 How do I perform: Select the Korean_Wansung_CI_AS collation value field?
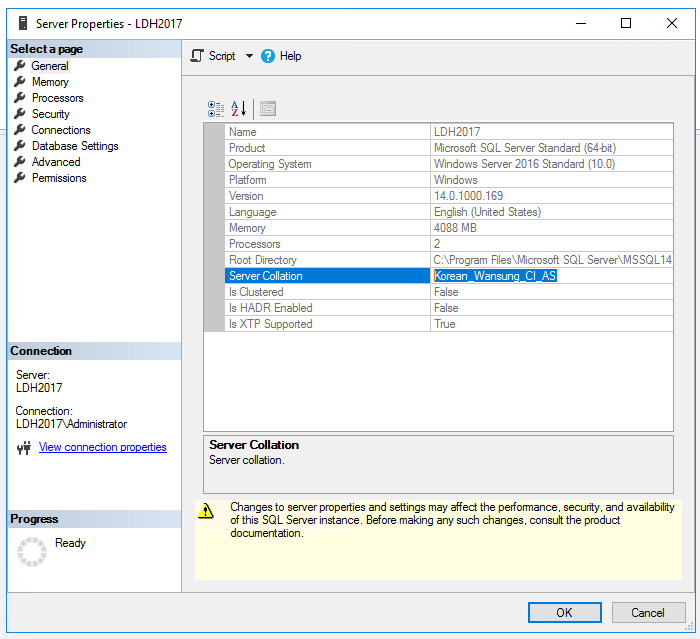[552, 276]
